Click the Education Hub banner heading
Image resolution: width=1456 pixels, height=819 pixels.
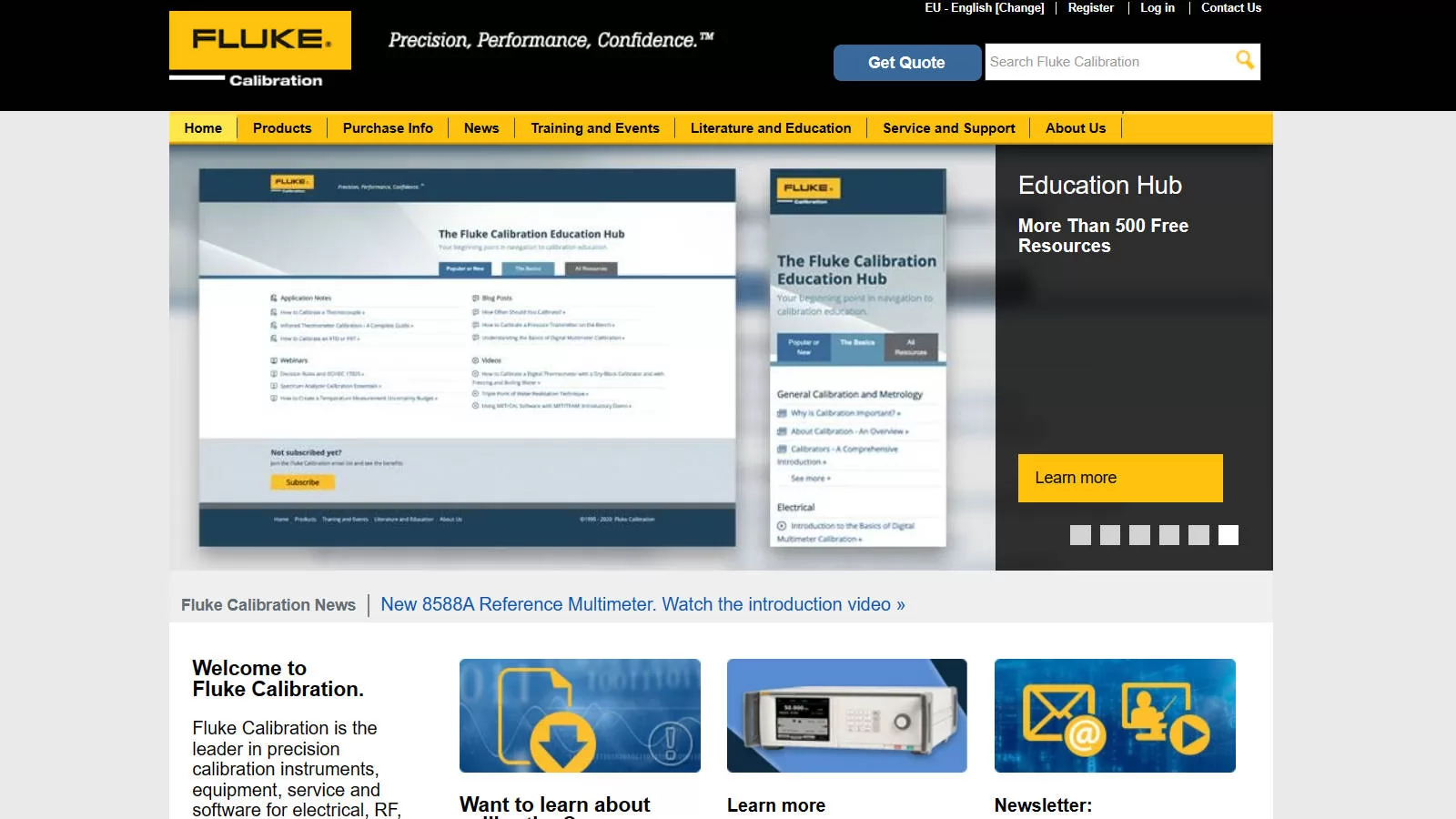pos(1099,186)
